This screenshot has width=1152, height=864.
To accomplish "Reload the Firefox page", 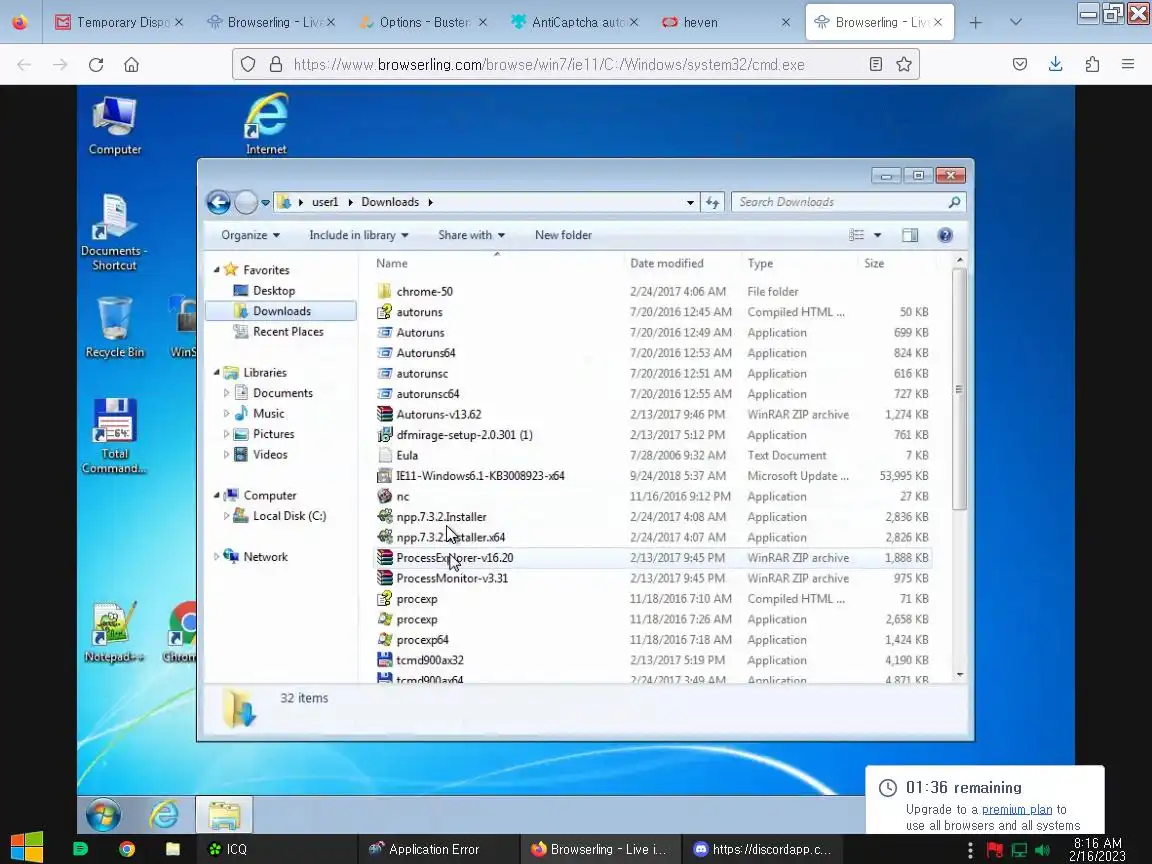I will 96,65.
